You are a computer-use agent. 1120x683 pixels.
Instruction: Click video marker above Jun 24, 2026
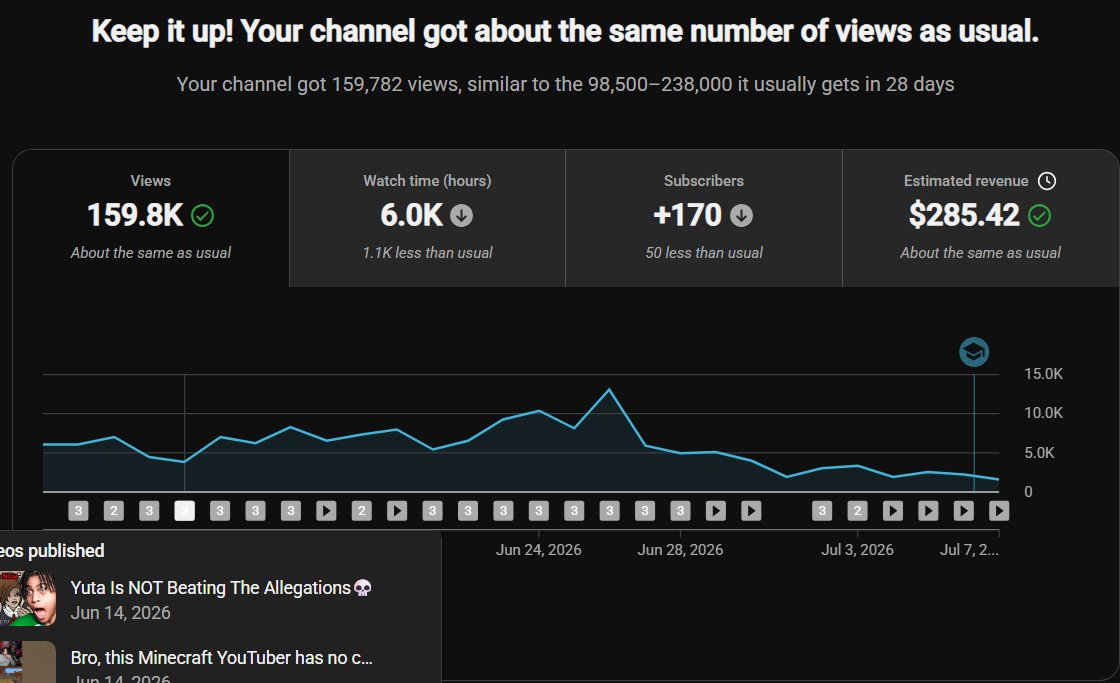point(539,511)
